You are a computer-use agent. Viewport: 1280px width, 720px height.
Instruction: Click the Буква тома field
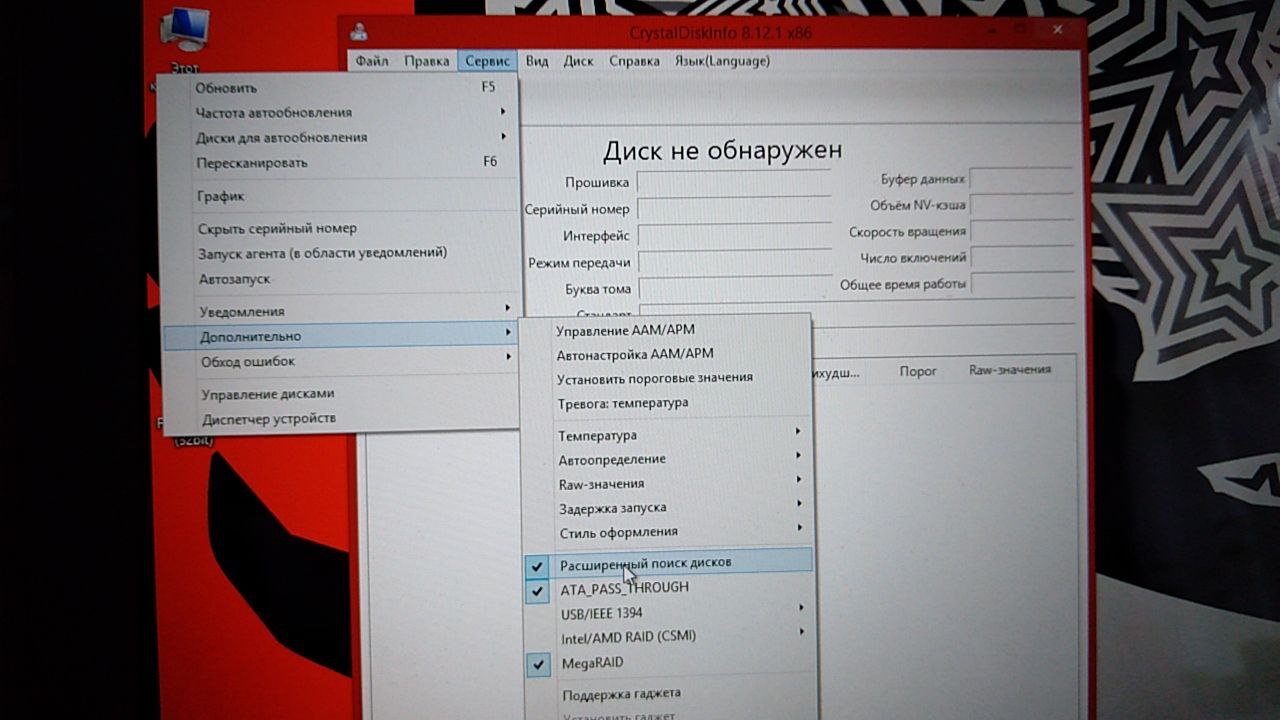(x=734, y=290)
